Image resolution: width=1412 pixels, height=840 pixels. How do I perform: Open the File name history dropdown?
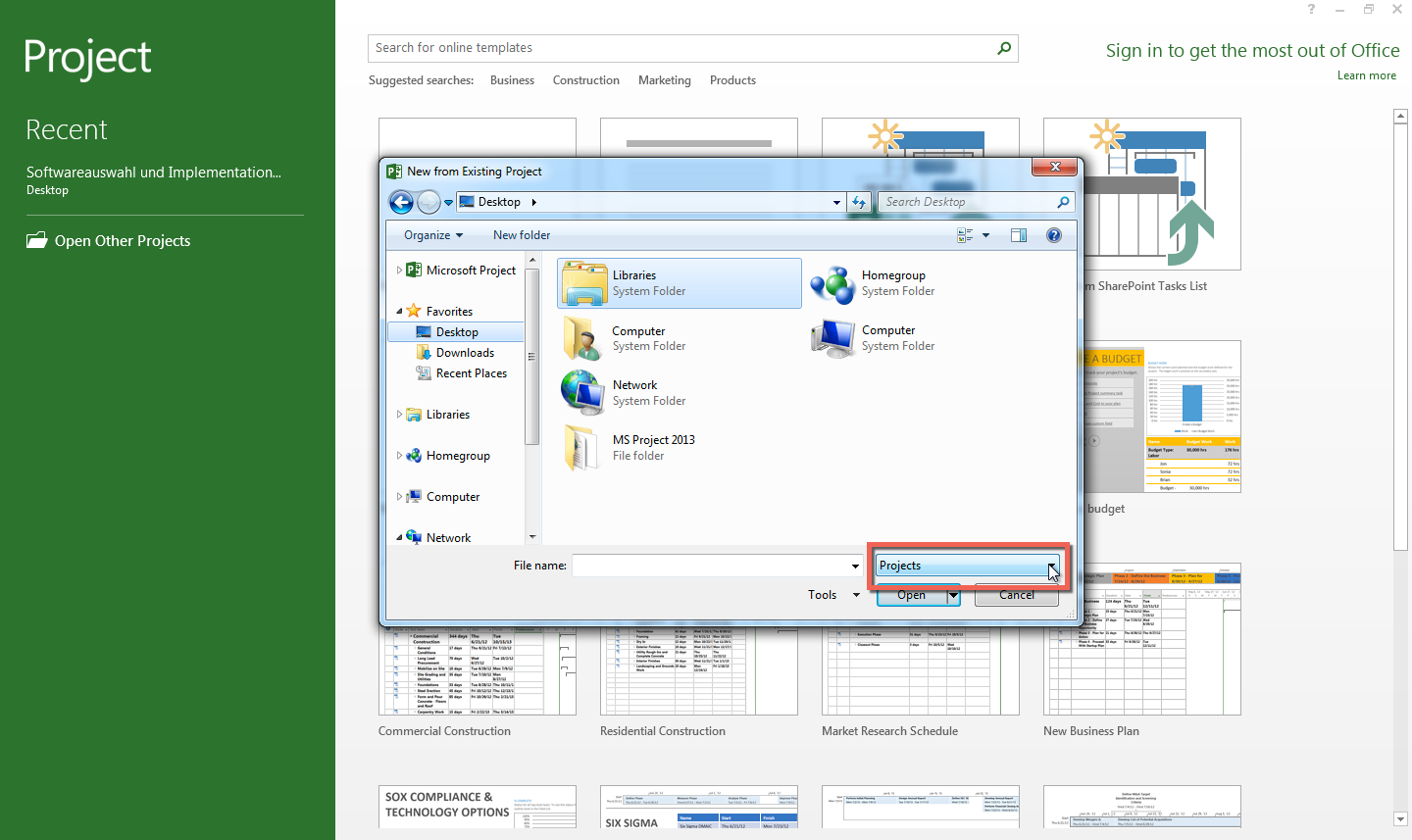click(855, 566)
